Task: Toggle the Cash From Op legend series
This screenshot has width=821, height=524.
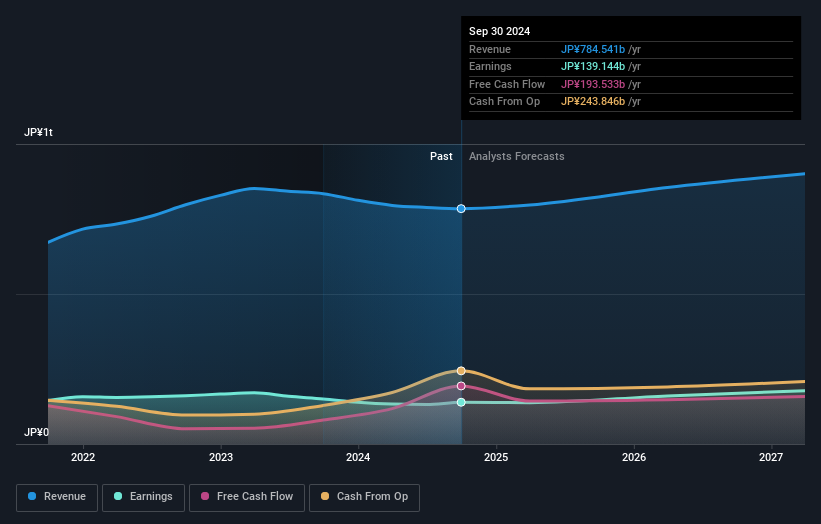Action: 364,497
